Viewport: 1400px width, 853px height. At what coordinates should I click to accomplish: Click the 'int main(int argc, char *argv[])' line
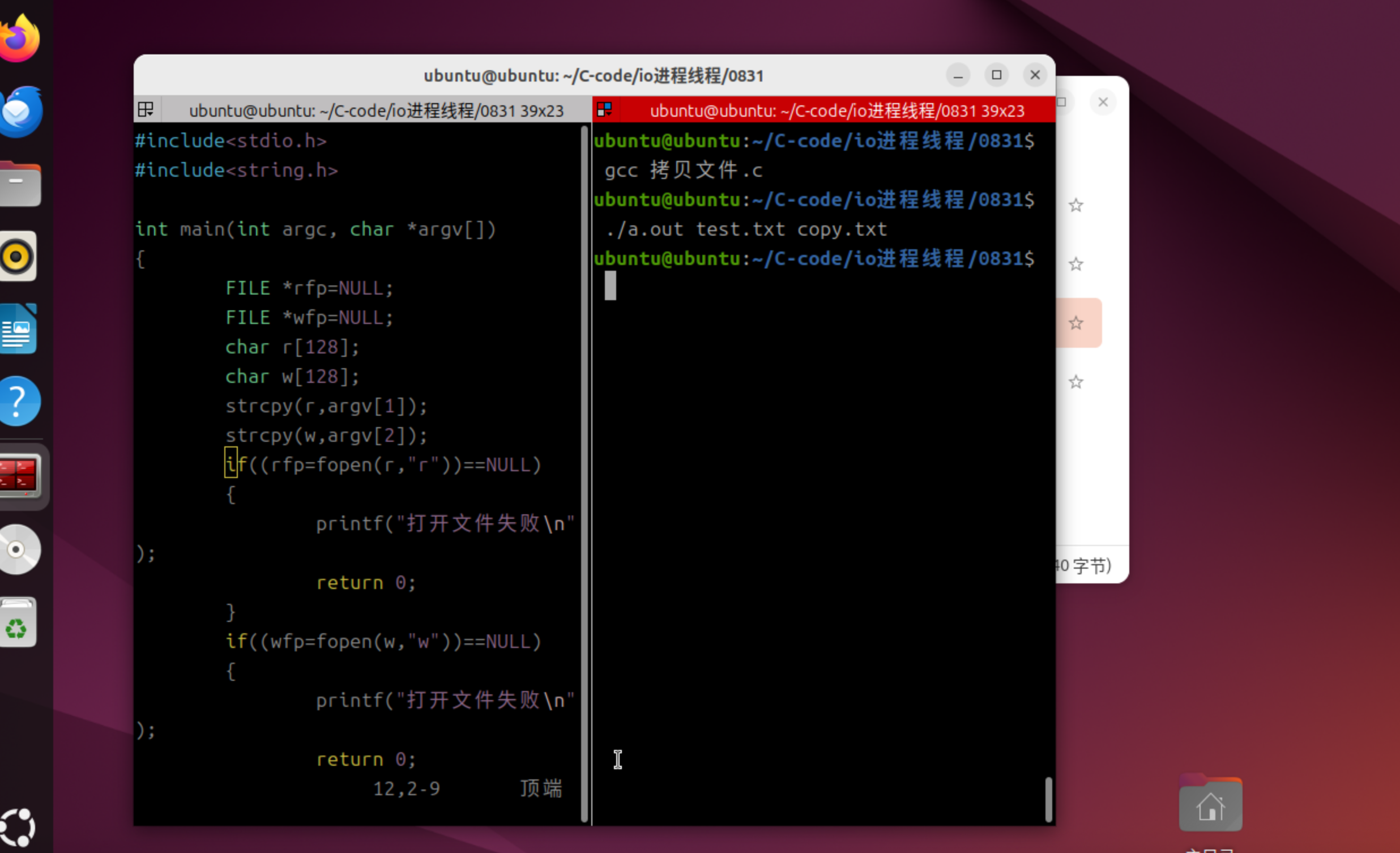tap(316, 229)
